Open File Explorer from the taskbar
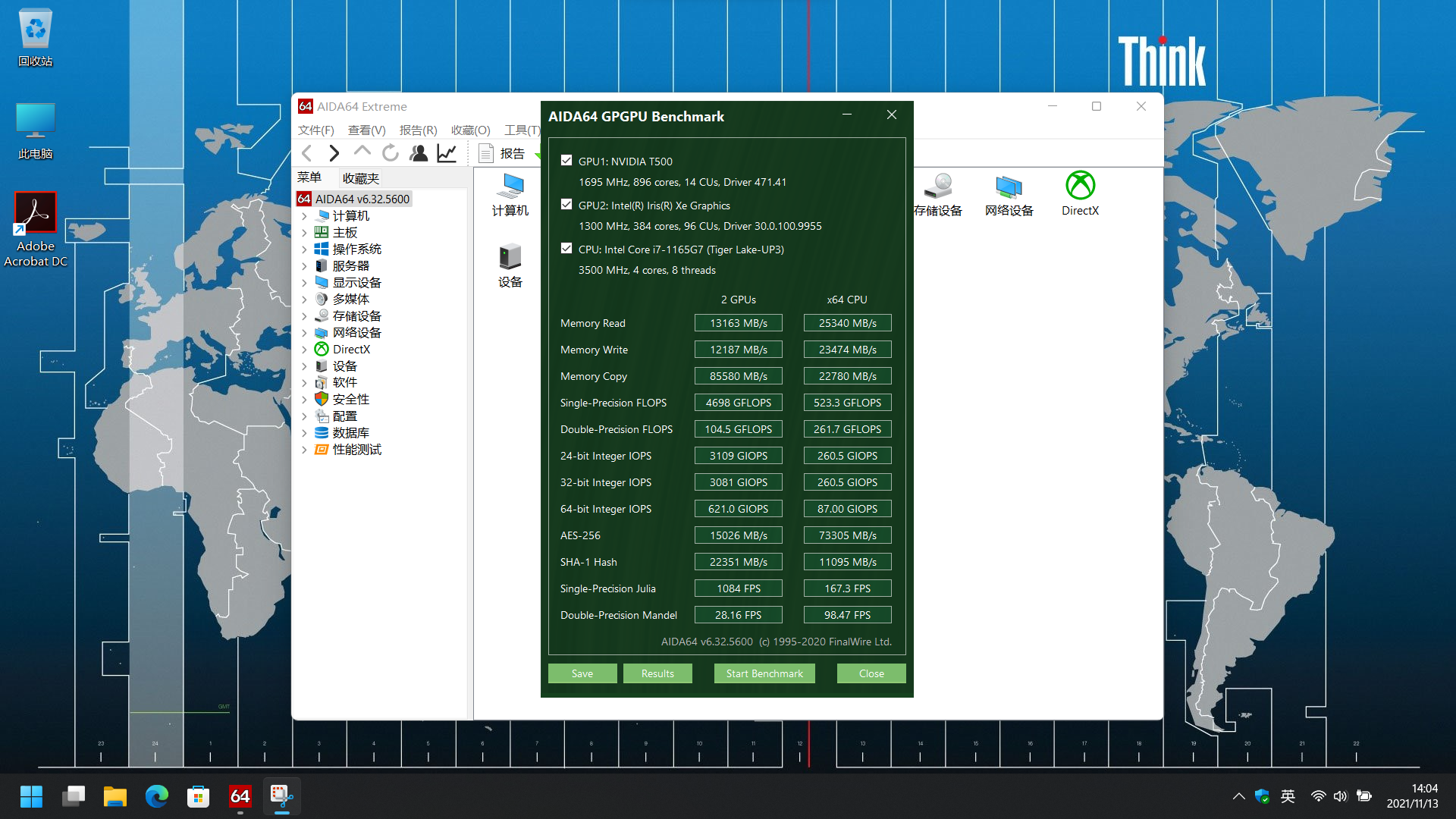This screenshot has height=819, width=1456. click(x=115, y=796)
